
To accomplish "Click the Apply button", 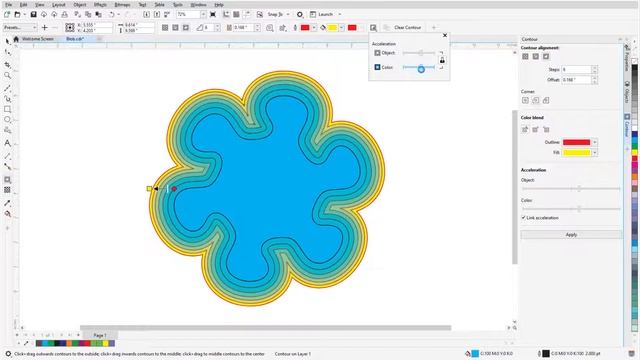I will point(571,235).
